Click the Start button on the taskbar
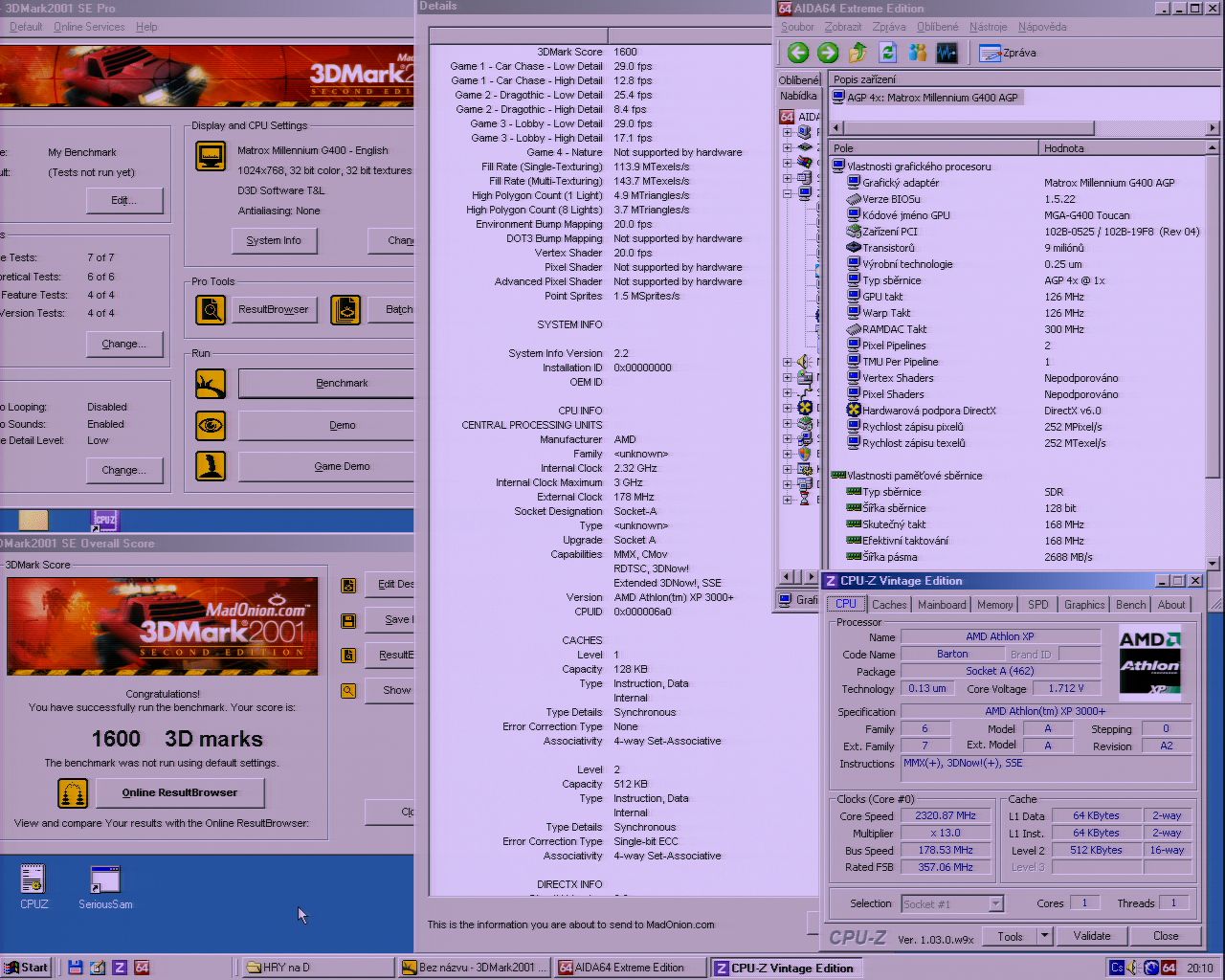The height and width of the screenshot is (980, 1225). [x=27, y=968]
